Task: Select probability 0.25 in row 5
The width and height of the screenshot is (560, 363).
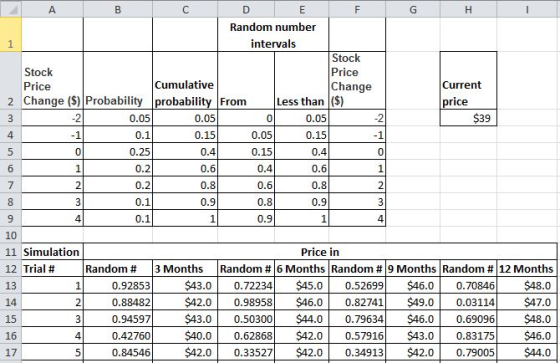Action: click(x=118, y=151)
